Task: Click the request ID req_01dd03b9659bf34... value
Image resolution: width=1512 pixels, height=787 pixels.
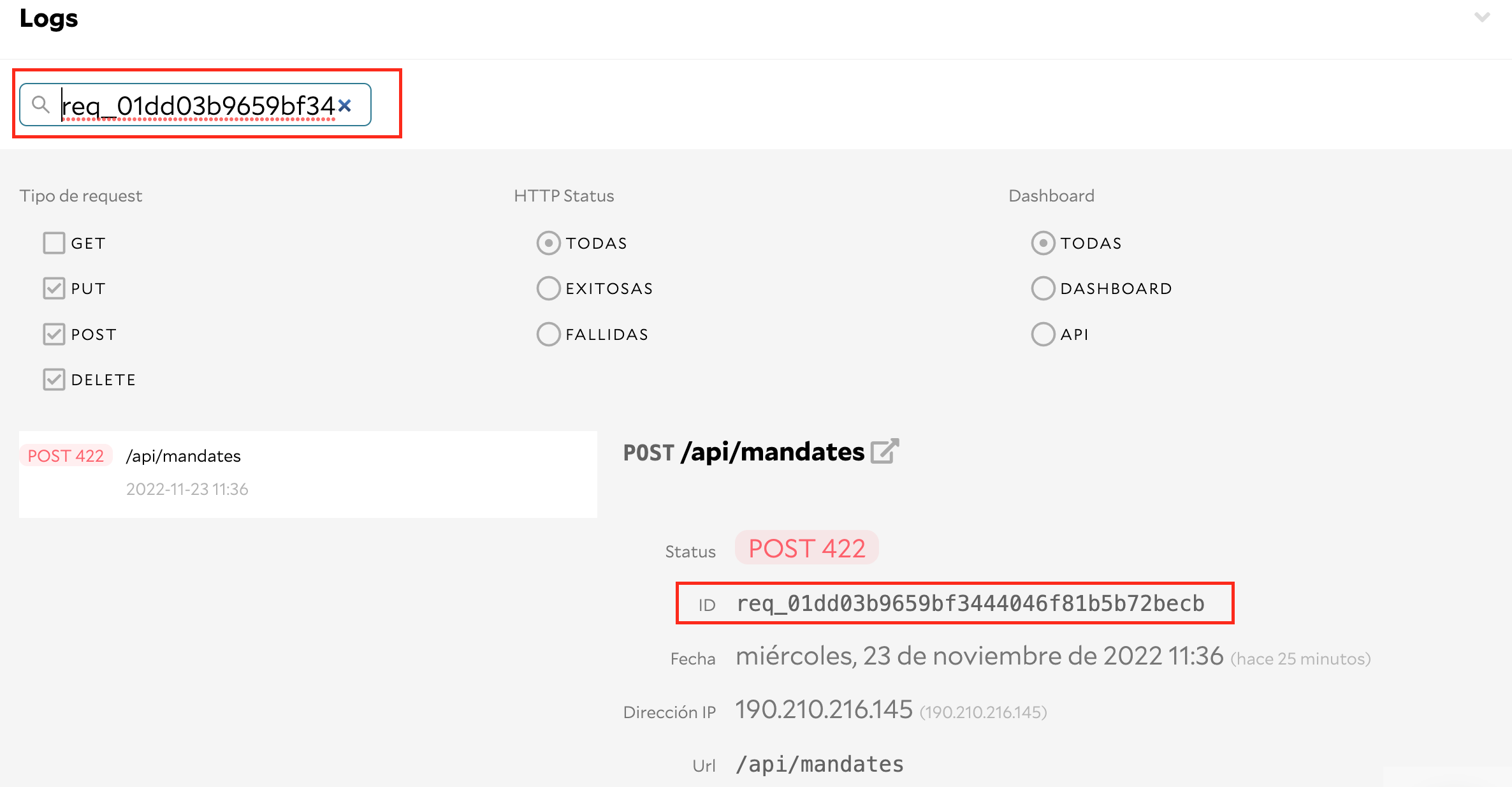Action: [x=970, y=603]
